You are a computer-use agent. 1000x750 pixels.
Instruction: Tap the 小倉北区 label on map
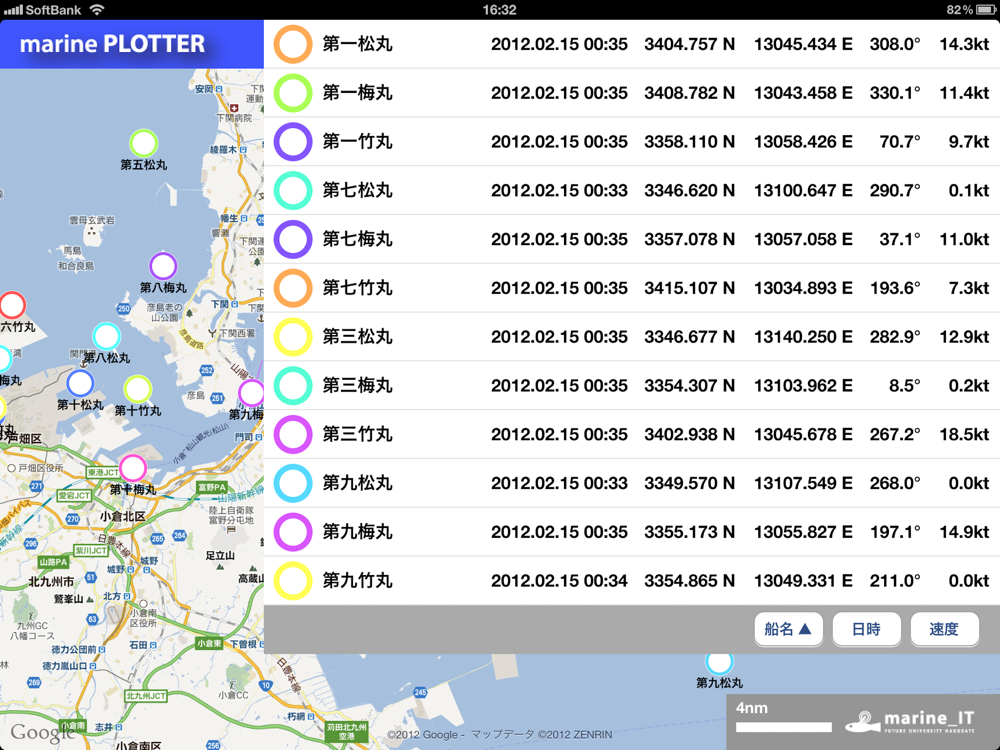coord(122,517)
